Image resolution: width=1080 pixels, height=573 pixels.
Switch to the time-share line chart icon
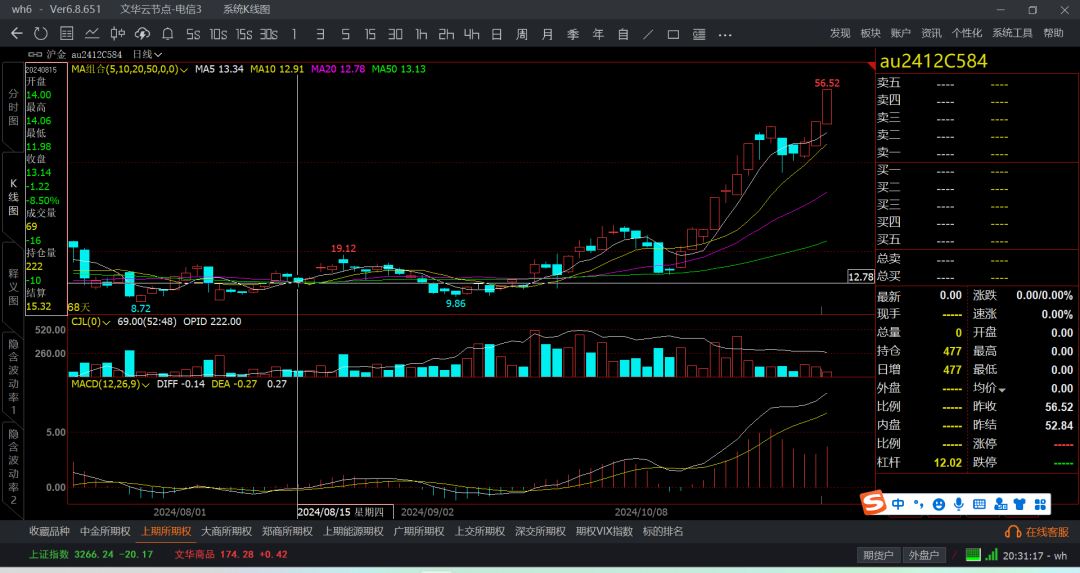point(91,34)
